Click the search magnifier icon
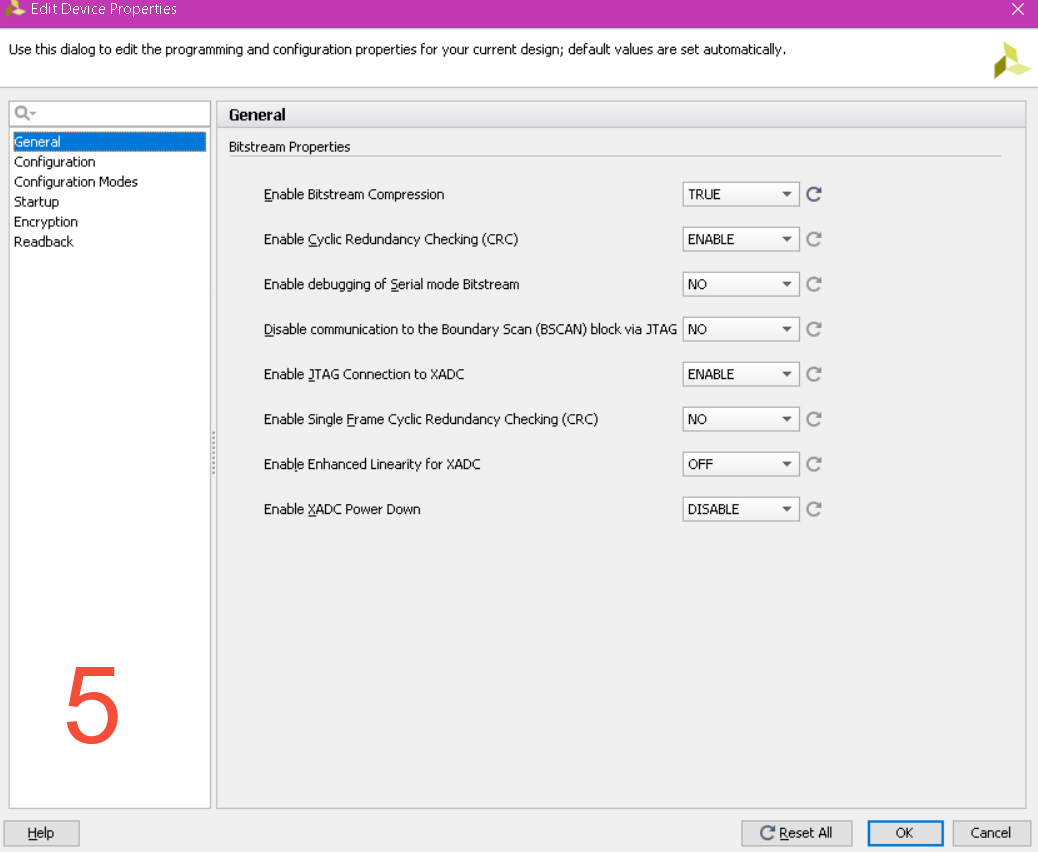1038x852 pixels. (24, 113)
